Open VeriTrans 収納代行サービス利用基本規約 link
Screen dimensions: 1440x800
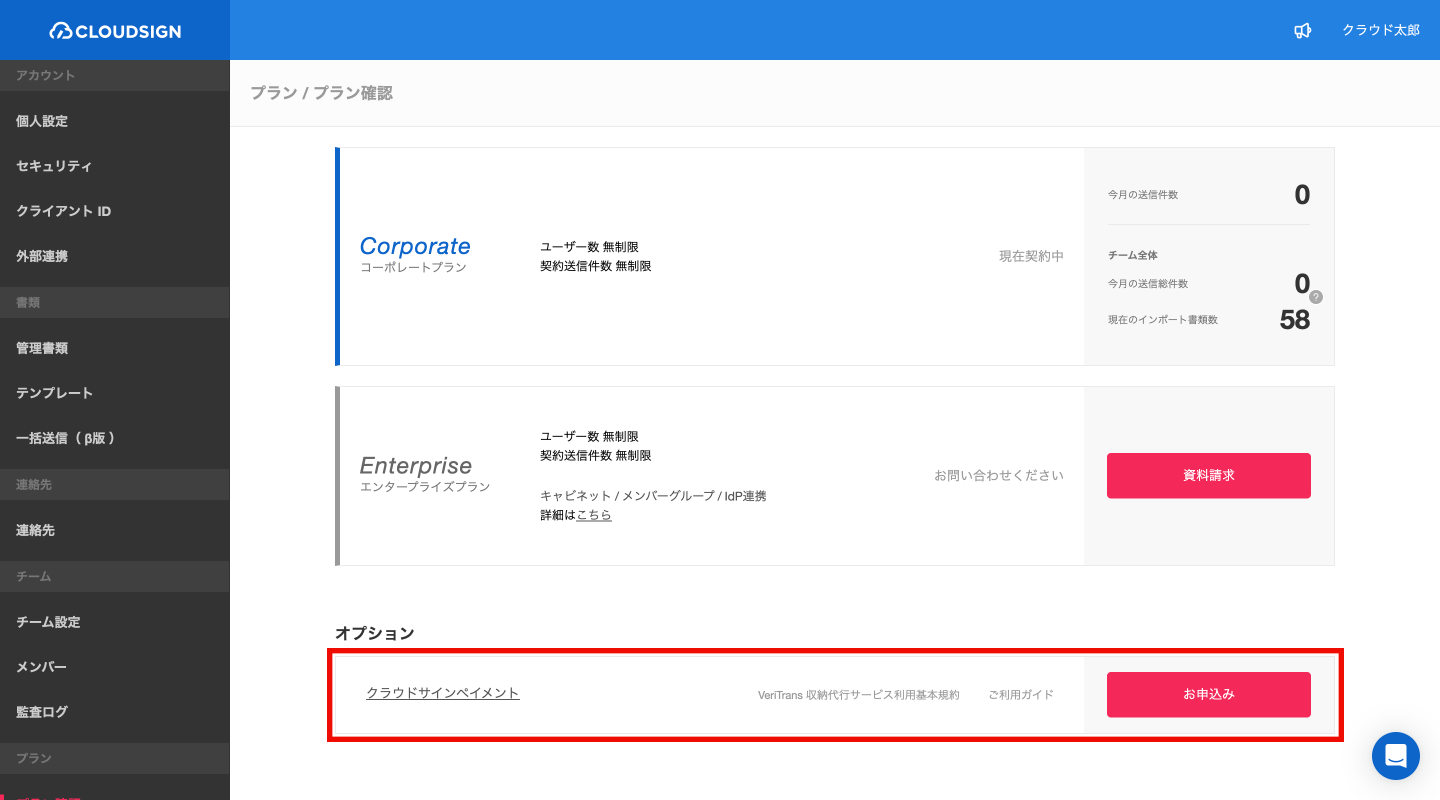coord(858,695)
